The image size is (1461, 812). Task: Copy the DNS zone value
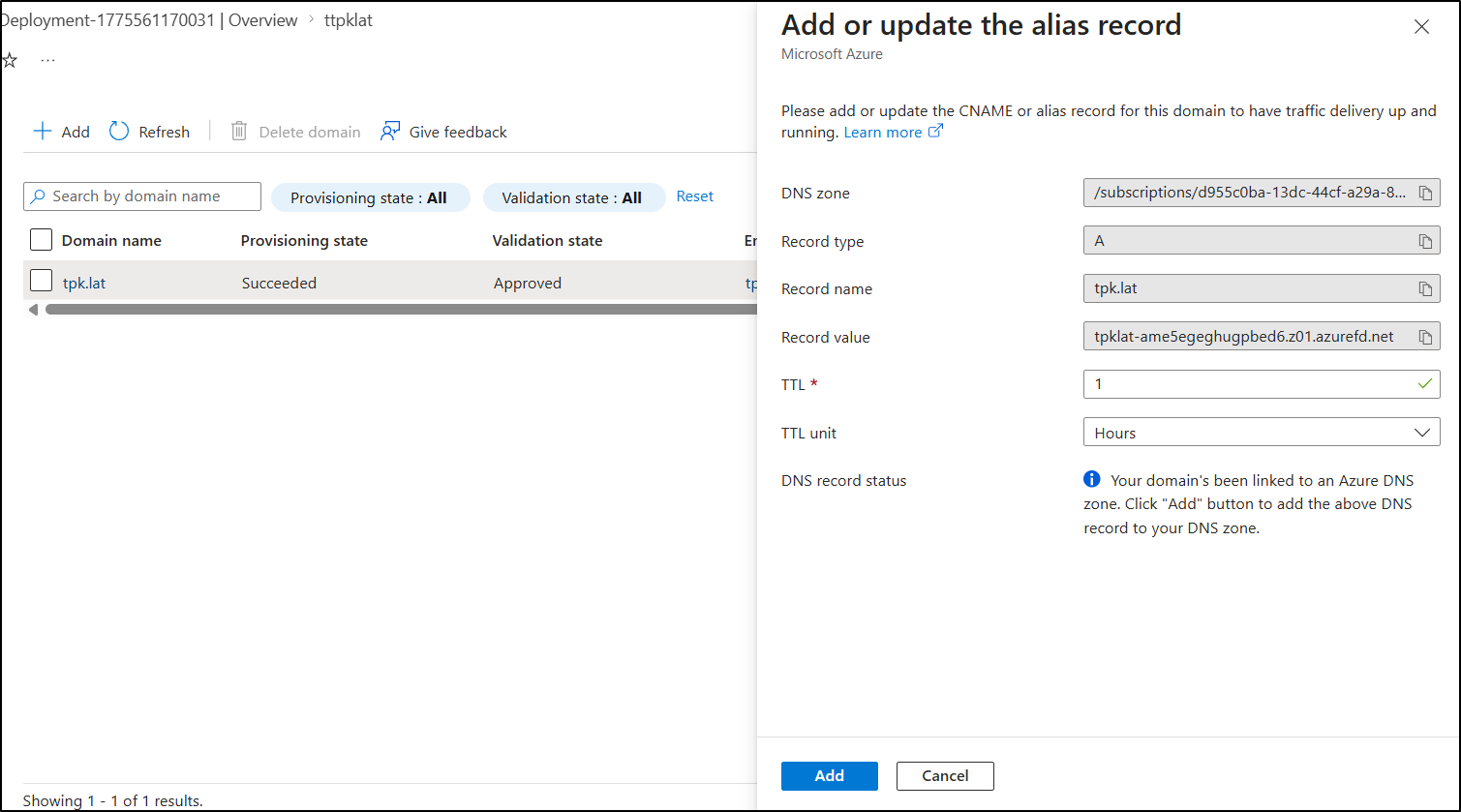click(x=1425, y=194)
